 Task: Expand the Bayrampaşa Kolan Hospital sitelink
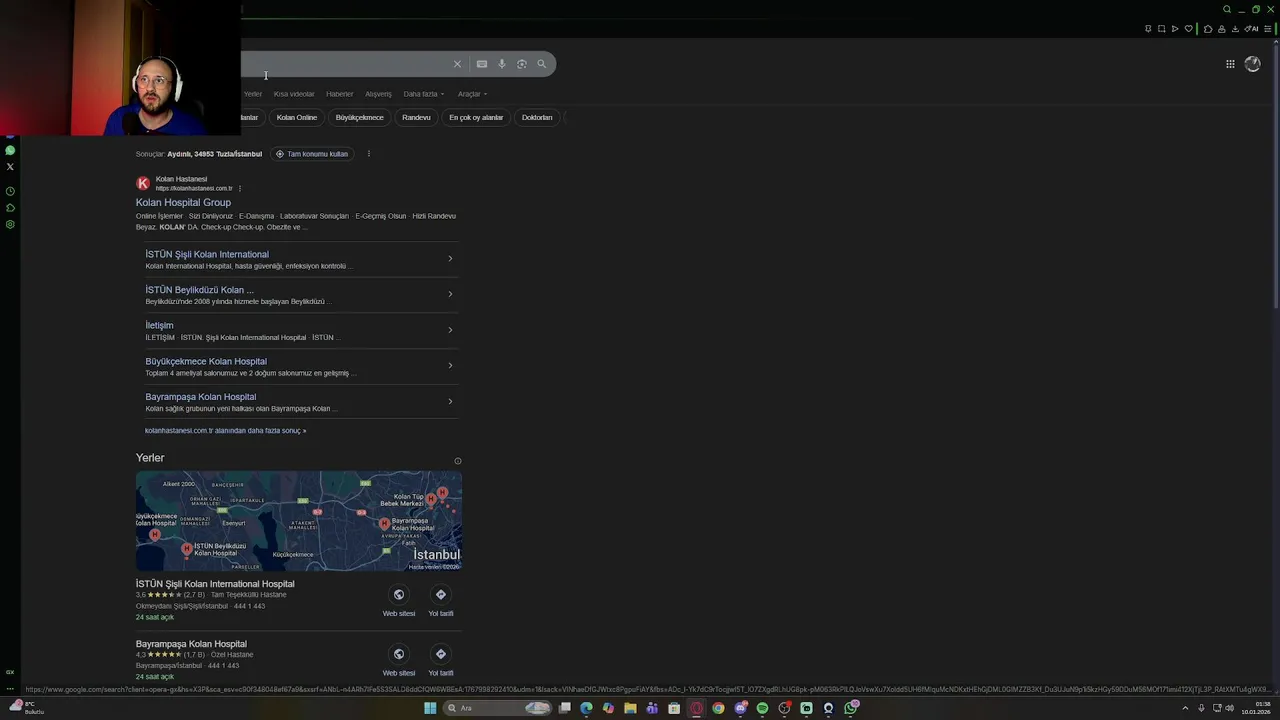[x=450, y=402]
